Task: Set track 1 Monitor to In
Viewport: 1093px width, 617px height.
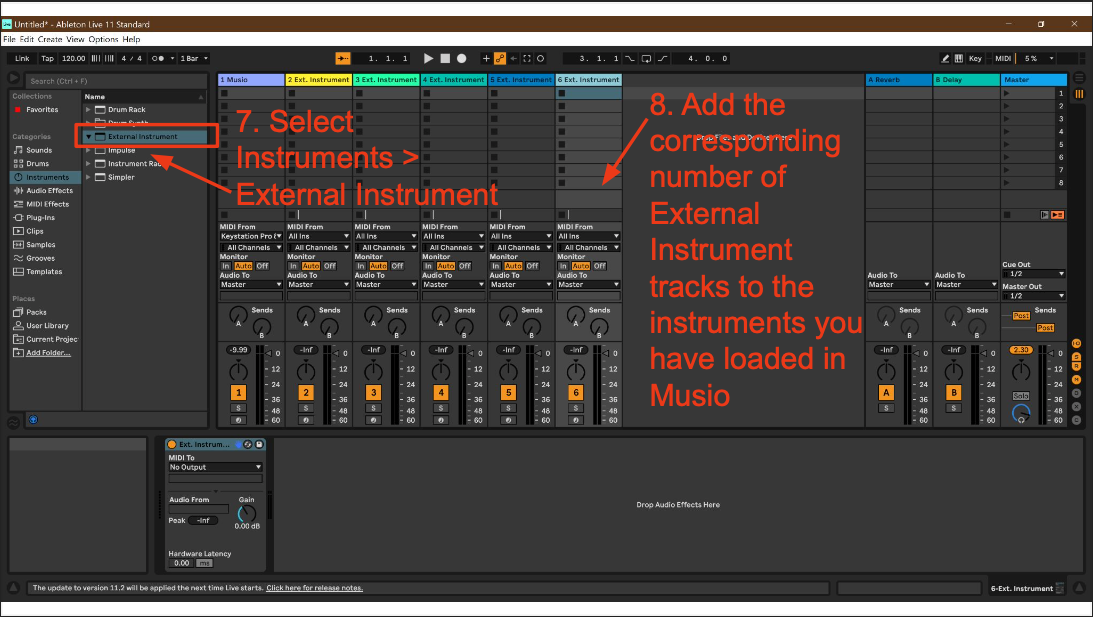Action: click(226, 266)
